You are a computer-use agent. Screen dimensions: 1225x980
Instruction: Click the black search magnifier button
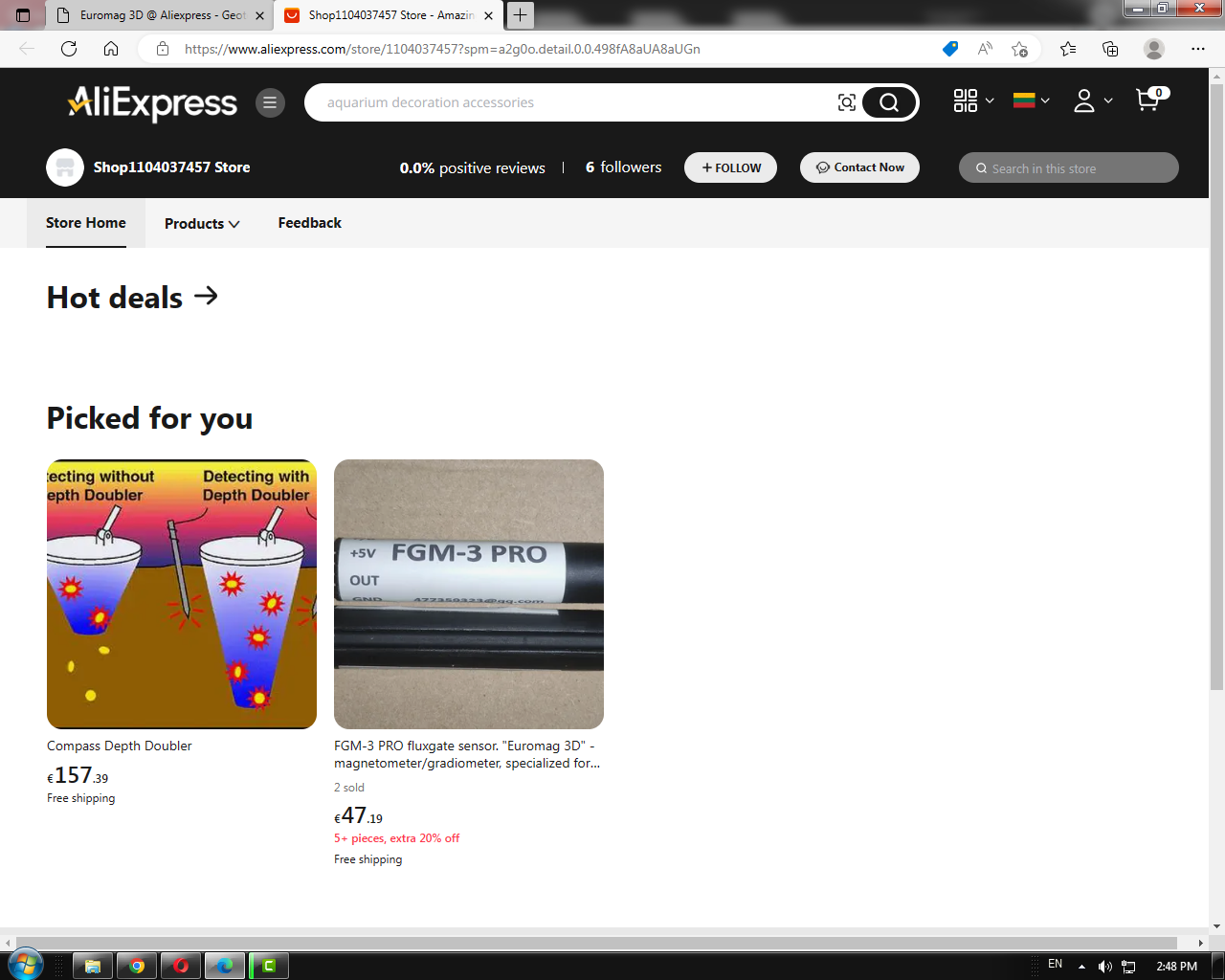click(889, 102)
